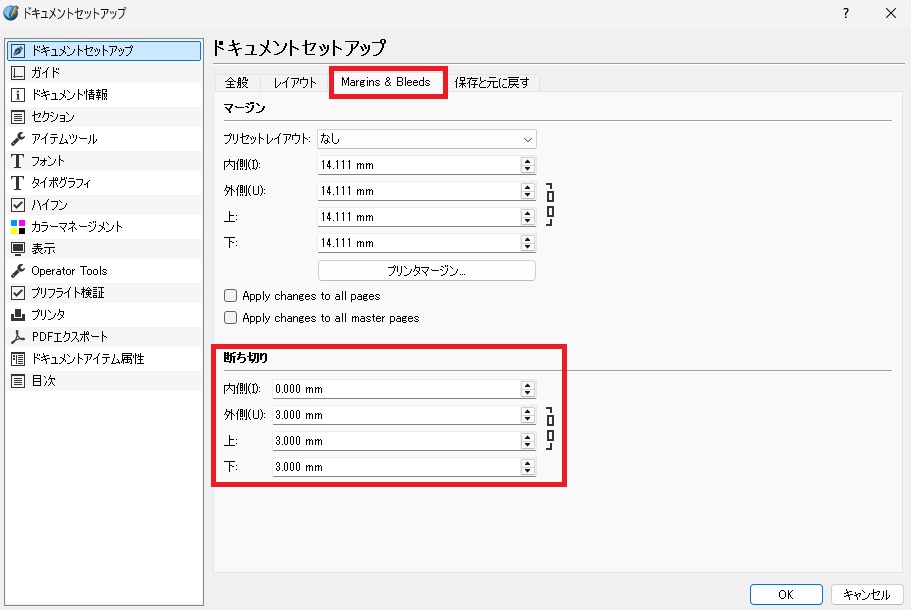Select the プリンタ printer icon
Screen dimensions: 911x610
tap(18, 315)
